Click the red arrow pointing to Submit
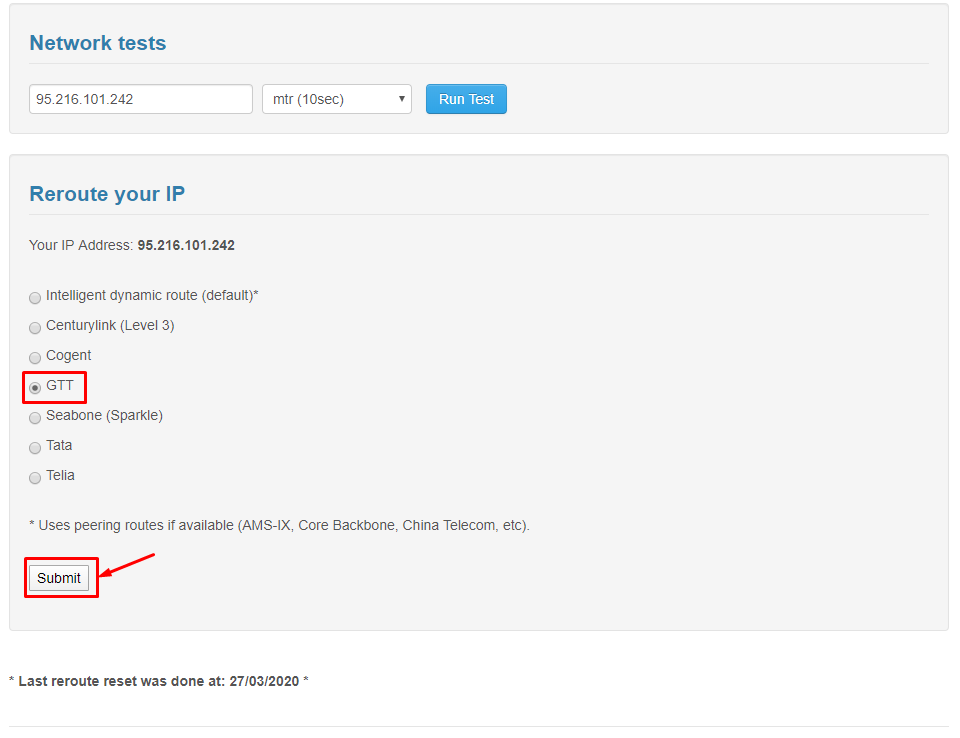This screenshot has width=960, height=738. click(x=130, y=563)
